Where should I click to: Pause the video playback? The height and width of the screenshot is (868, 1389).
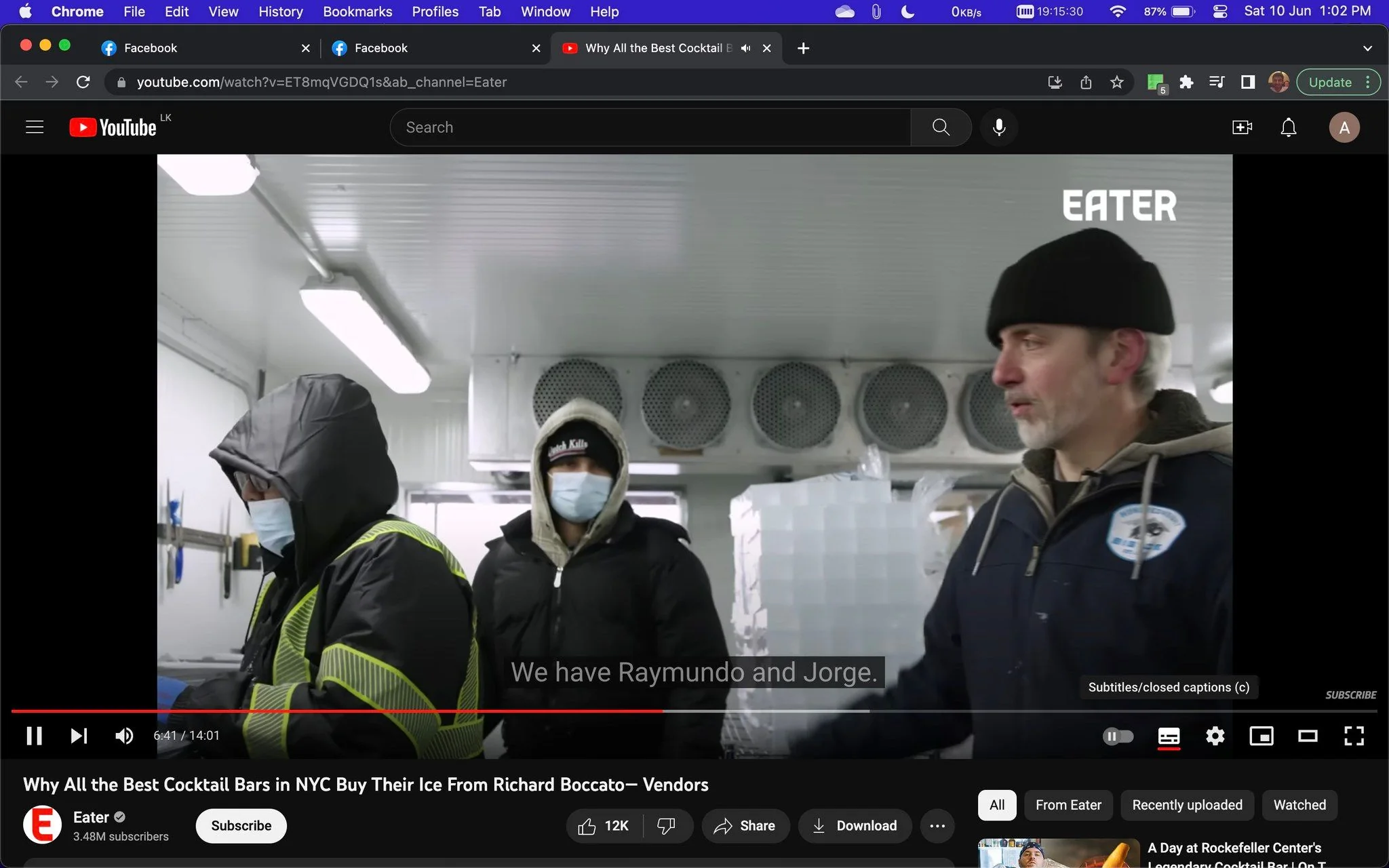(x=34, y=736)
